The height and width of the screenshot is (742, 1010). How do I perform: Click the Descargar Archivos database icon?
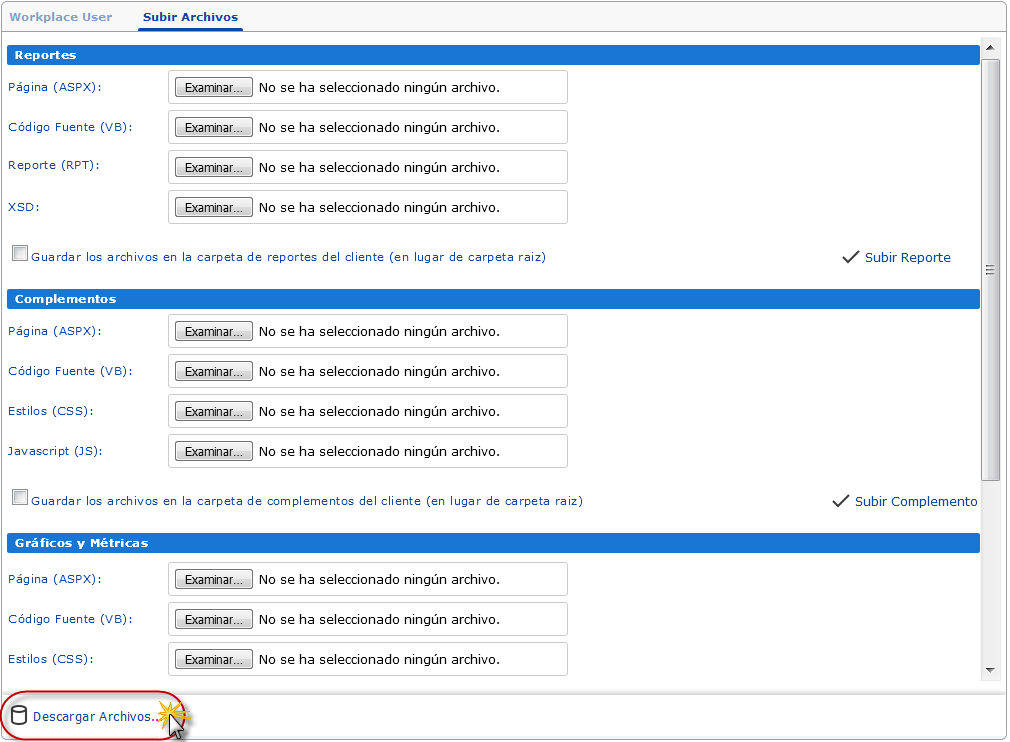point(19,715)
